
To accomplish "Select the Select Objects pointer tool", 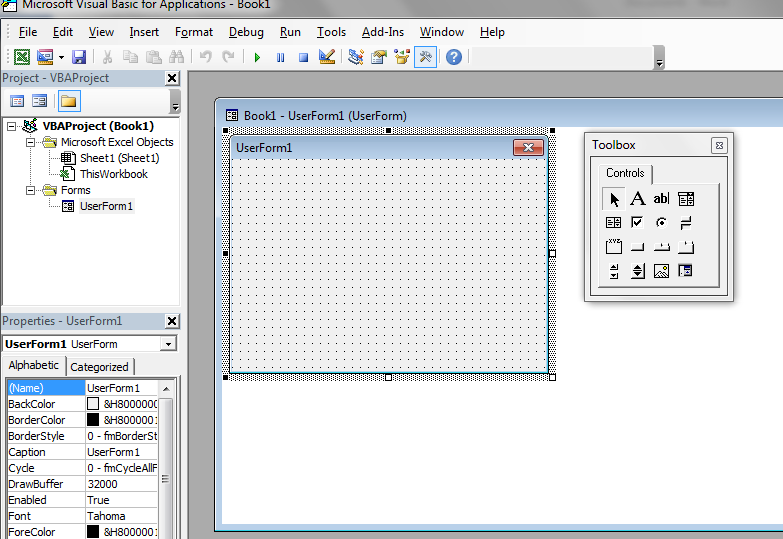I will tap(613, 199).
